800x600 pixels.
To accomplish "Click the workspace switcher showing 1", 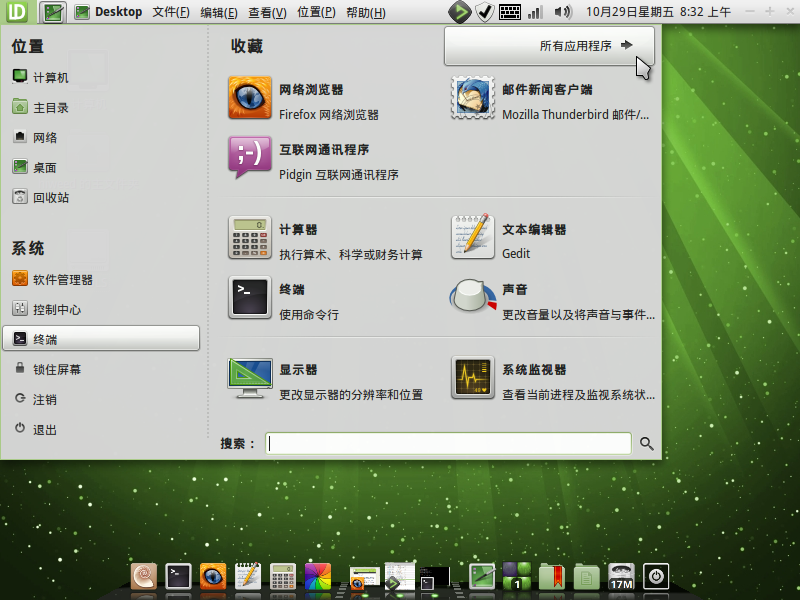I will (x=517, y=577).
